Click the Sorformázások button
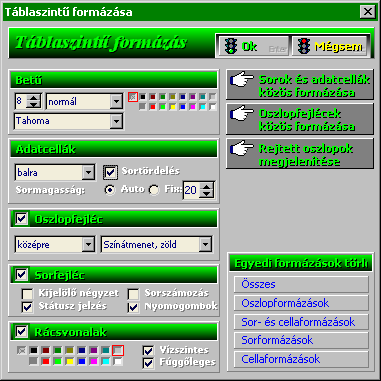Screen dimensions: 381x381 (x=301, y=340)
